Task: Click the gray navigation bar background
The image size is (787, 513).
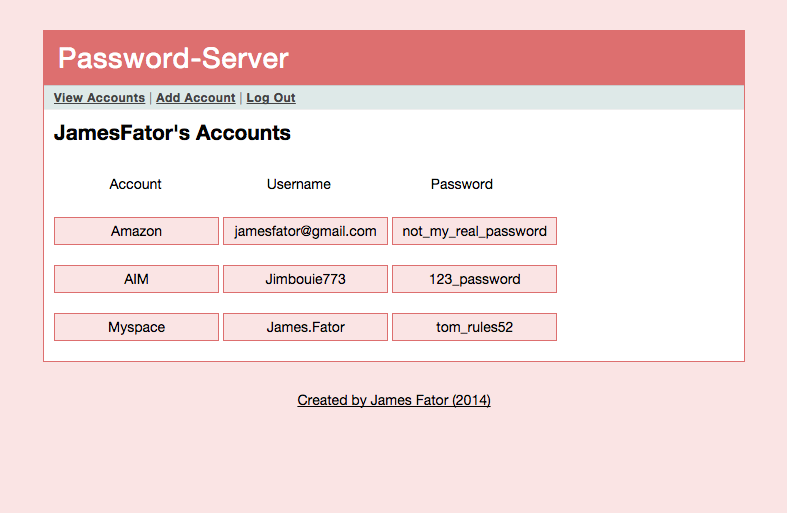Action: point(519,97)
